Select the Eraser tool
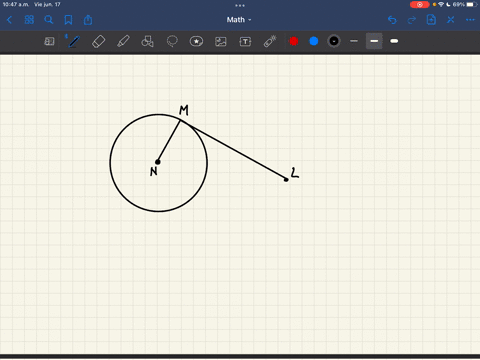This screenshot has height=360, width=480. [98, 41]
